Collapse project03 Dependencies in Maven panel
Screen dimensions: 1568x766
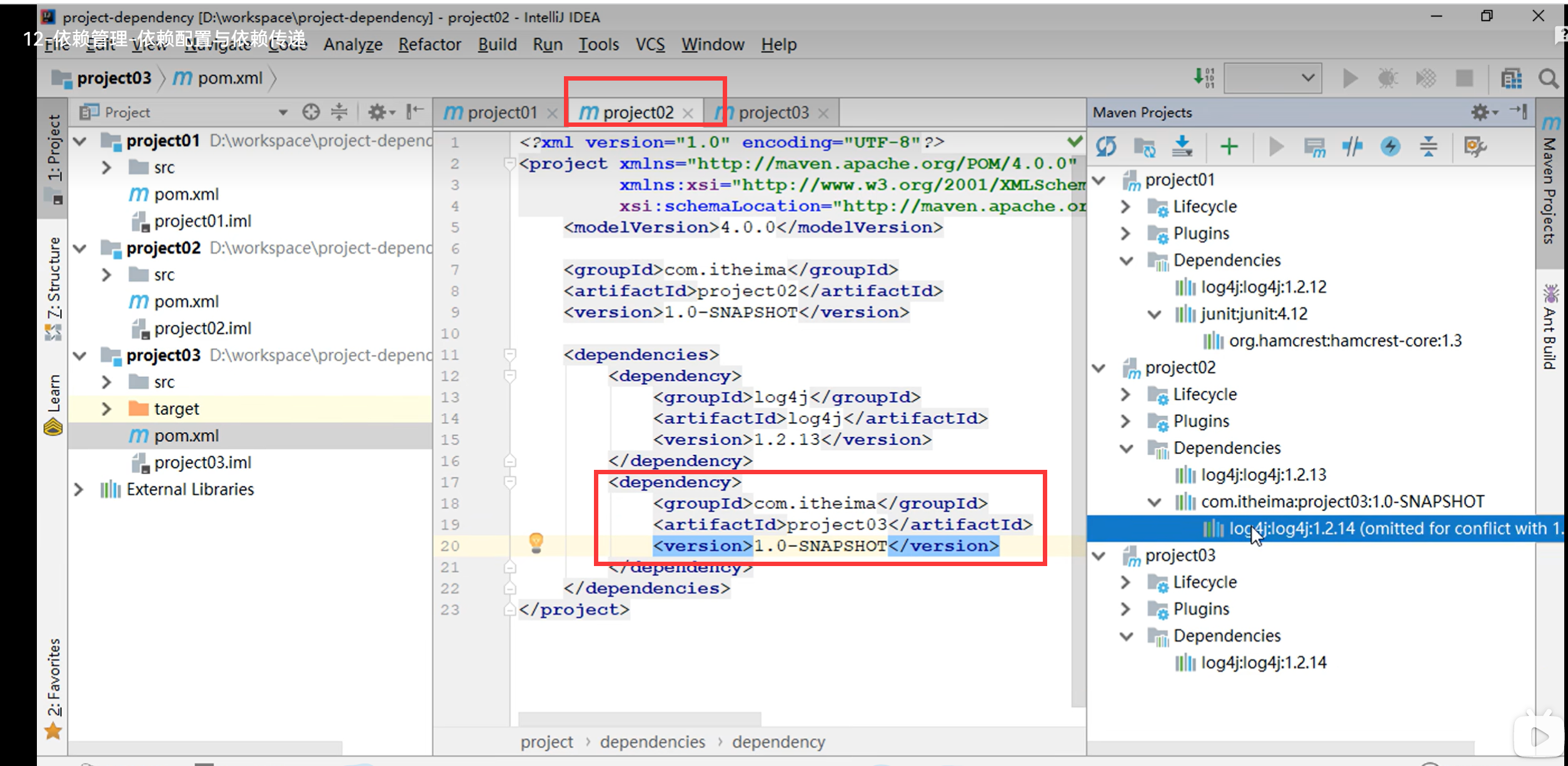(1127, 636)
